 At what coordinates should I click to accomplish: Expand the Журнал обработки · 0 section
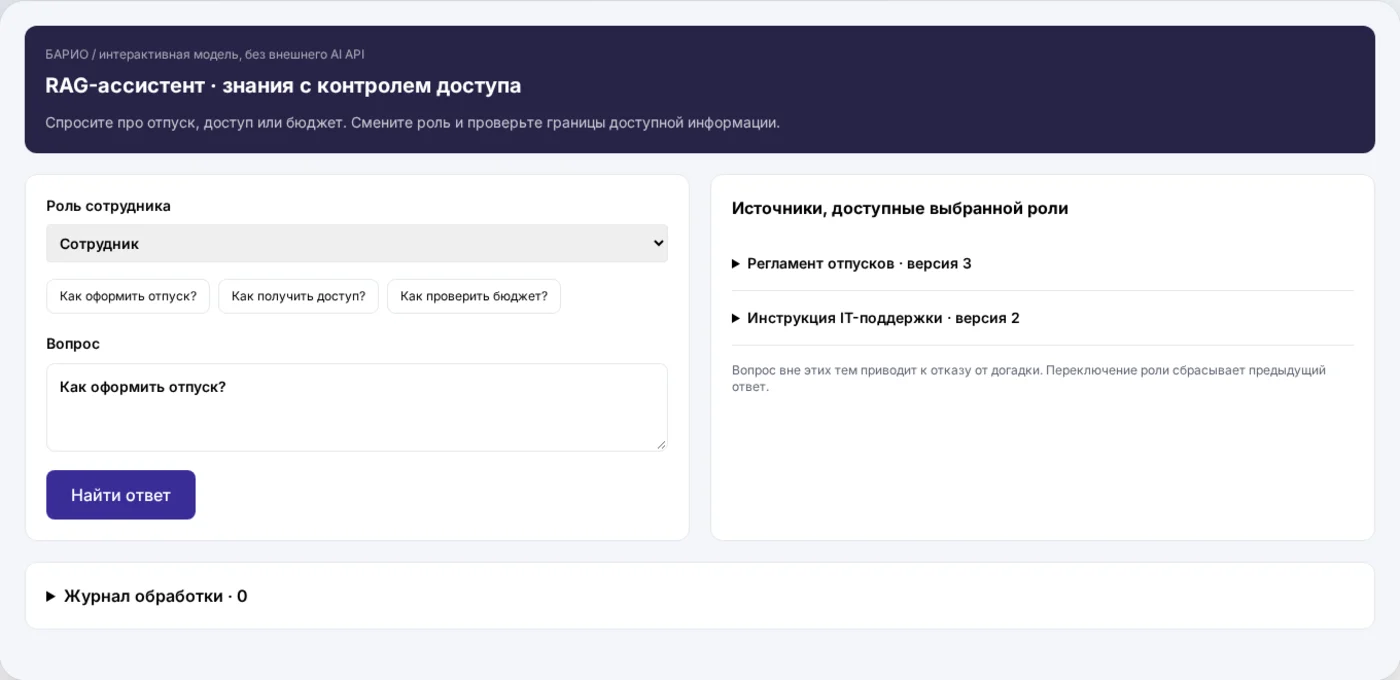tap(700, 596)
